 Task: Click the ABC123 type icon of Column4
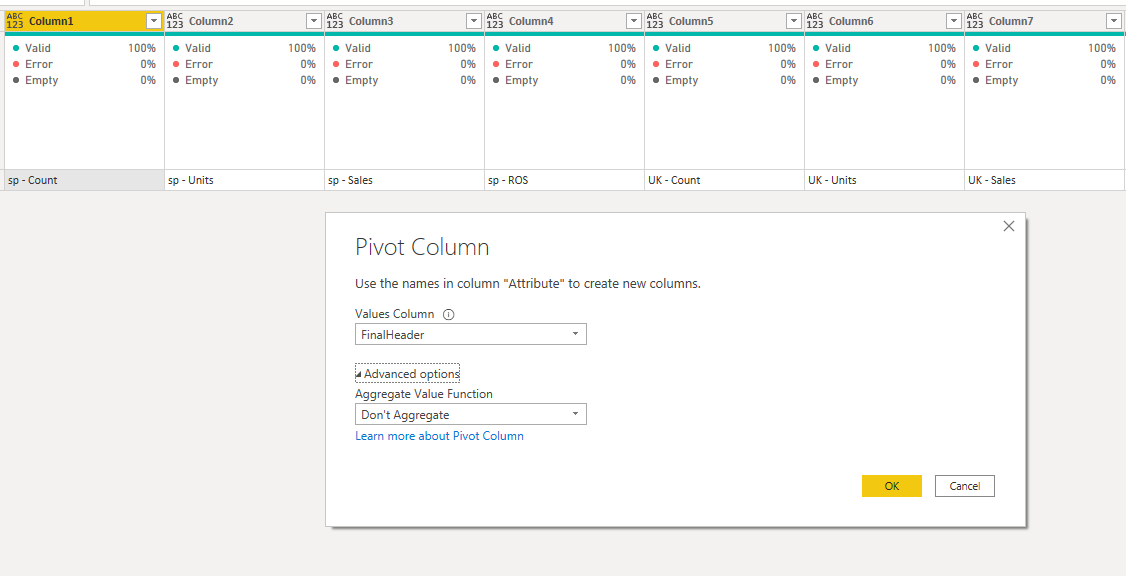coord(495,21)
